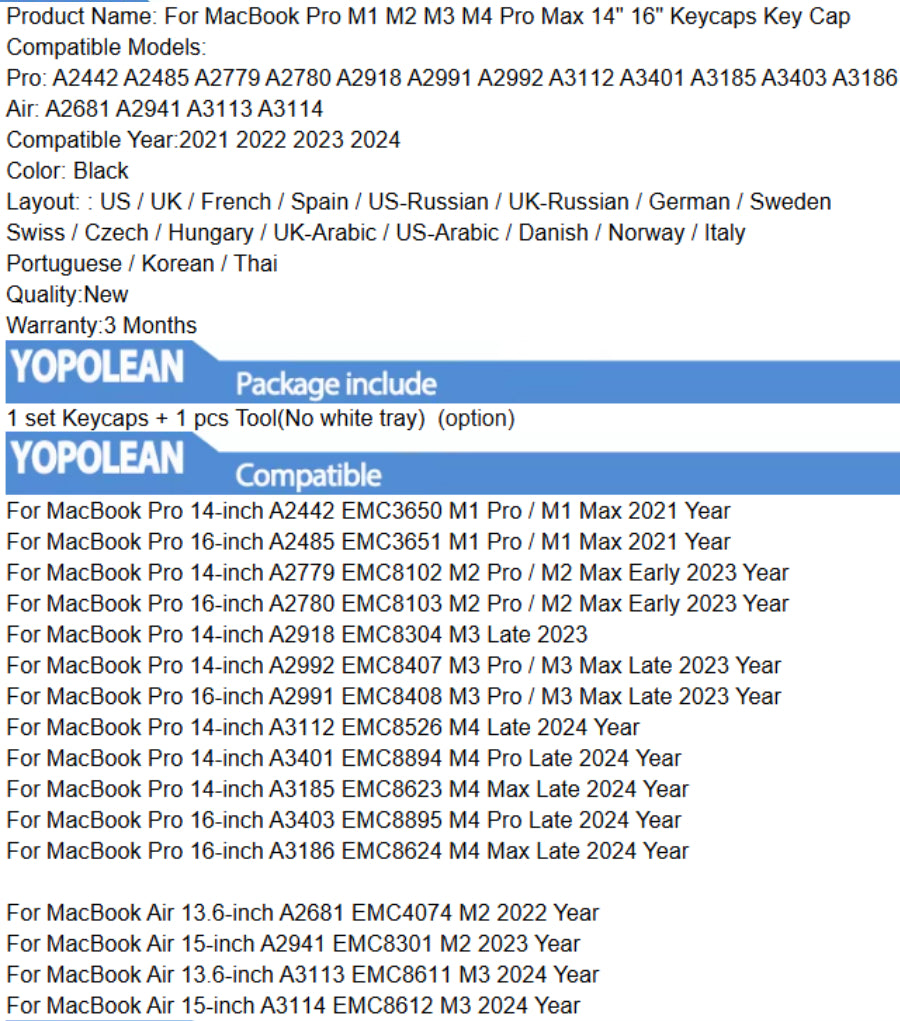Select the MacBook Pro 16-inch EMC8103 line
900x1021 pixels.
(x=397, y=604)
